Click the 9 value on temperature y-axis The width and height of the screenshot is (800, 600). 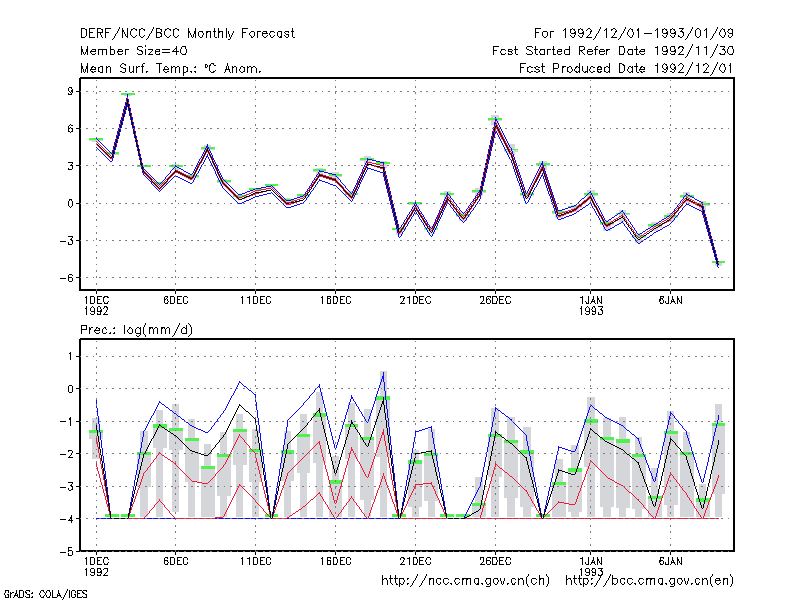coord(70,91)
